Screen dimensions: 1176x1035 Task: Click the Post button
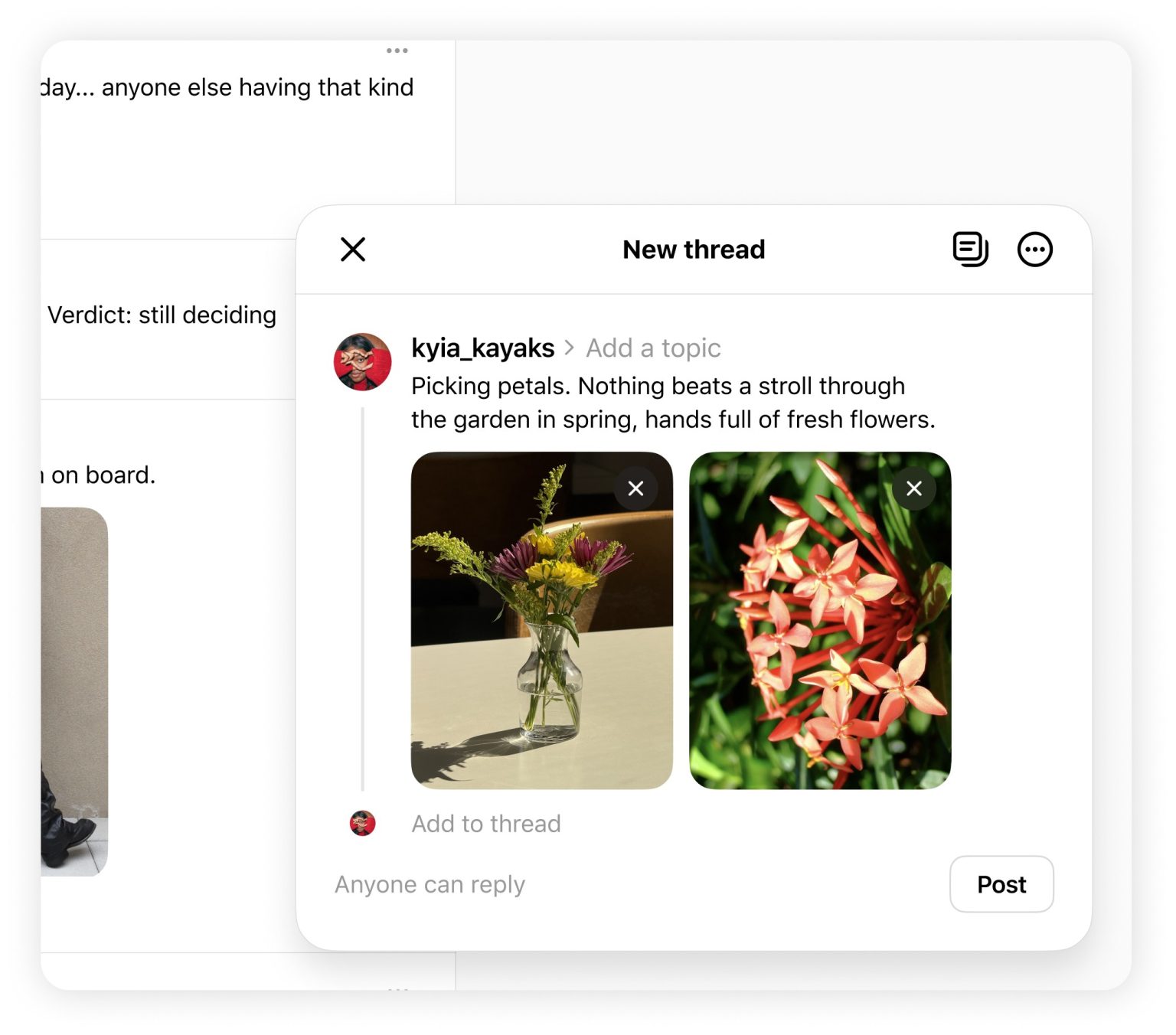tap(1001, 884)
